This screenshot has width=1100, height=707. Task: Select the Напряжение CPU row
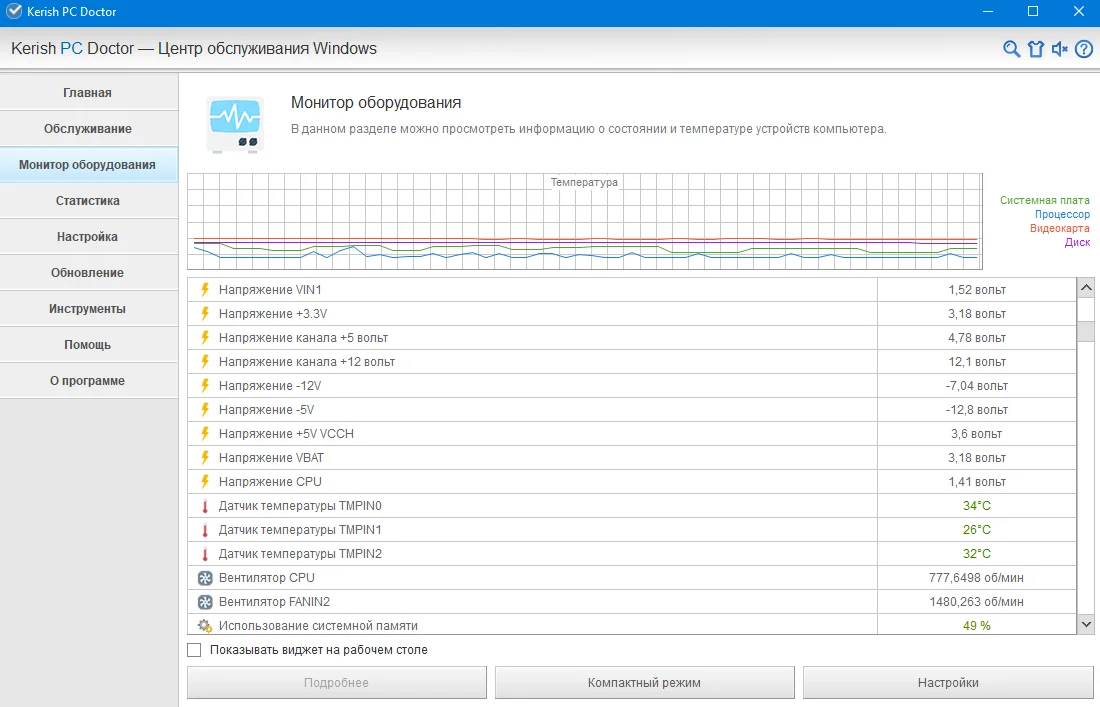click(631, 482)
